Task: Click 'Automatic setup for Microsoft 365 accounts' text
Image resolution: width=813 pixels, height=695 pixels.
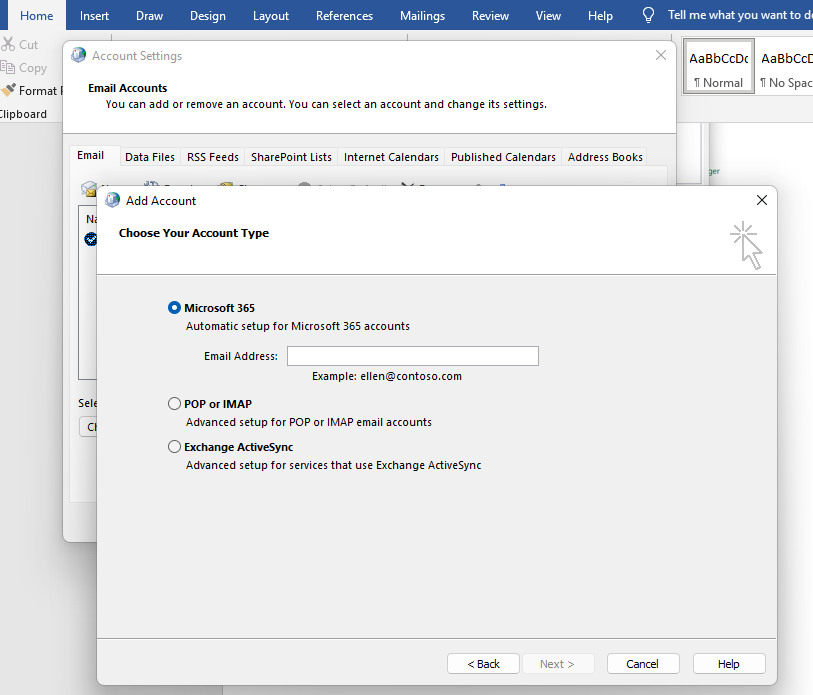Action: (x=298, y=326)
